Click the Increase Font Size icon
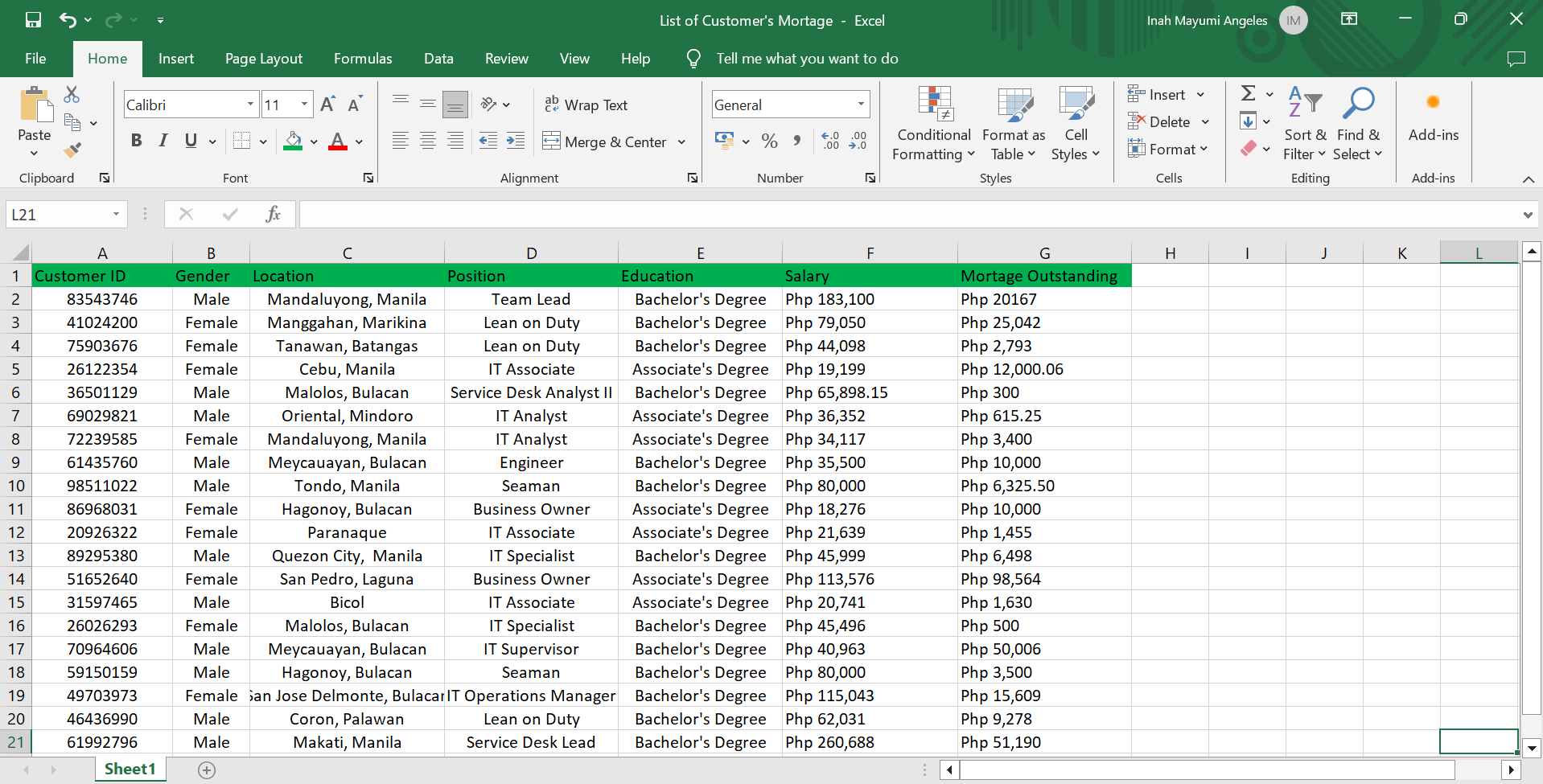 pos(327,105)
